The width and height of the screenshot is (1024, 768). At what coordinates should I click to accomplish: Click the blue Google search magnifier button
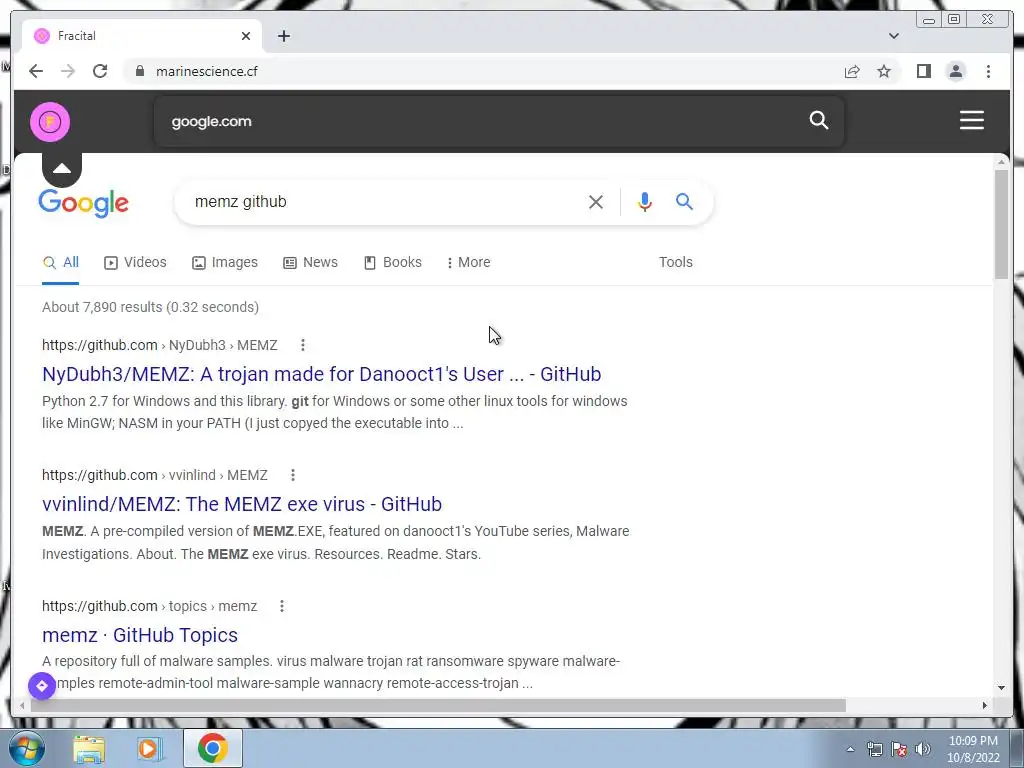684,201
